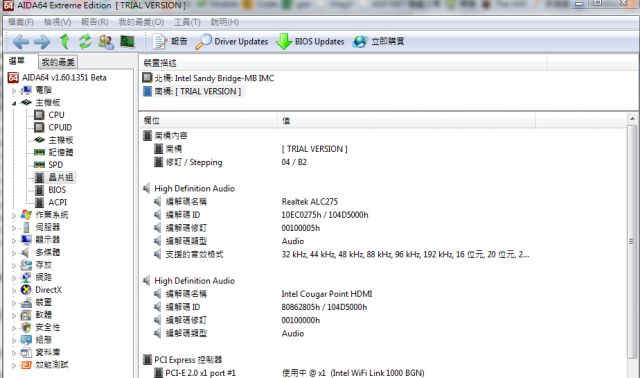Select 北橋: Intel Sandy Bridge-MB IMC device
Screen dimensions: 640x378
tap(208, 78)
